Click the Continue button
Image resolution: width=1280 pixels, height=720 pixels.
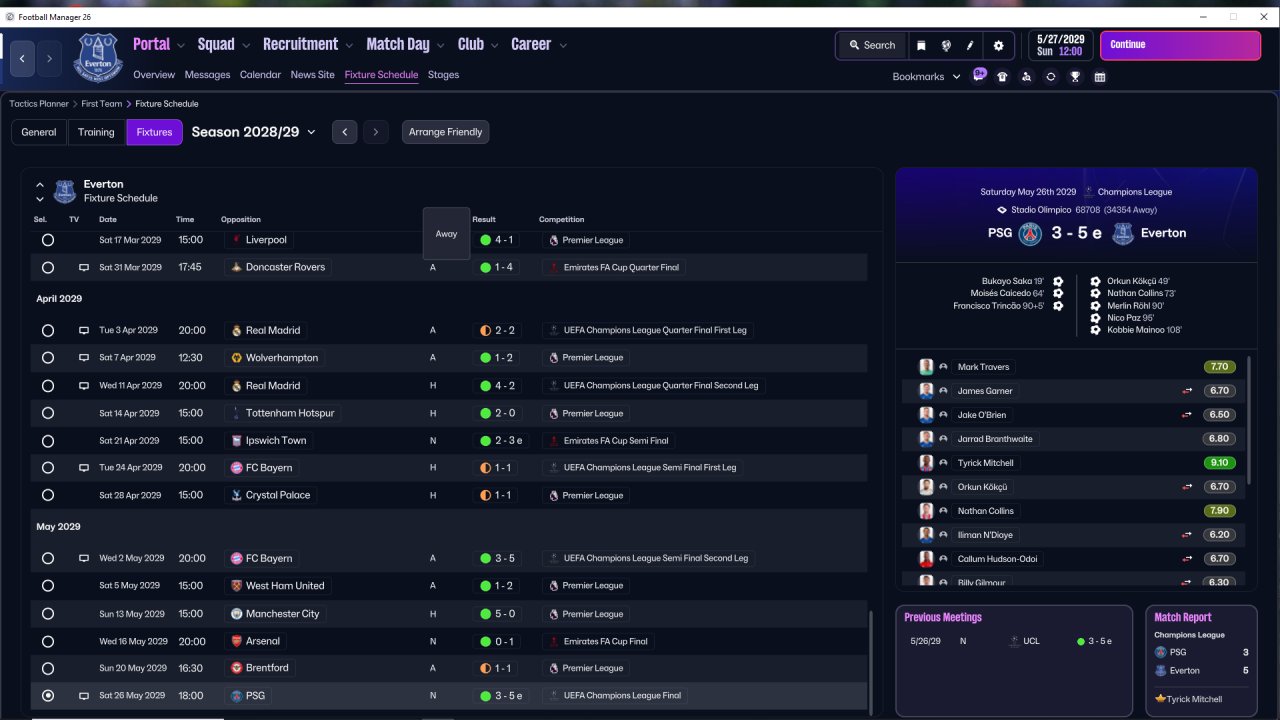click(x=1180, y=45)
